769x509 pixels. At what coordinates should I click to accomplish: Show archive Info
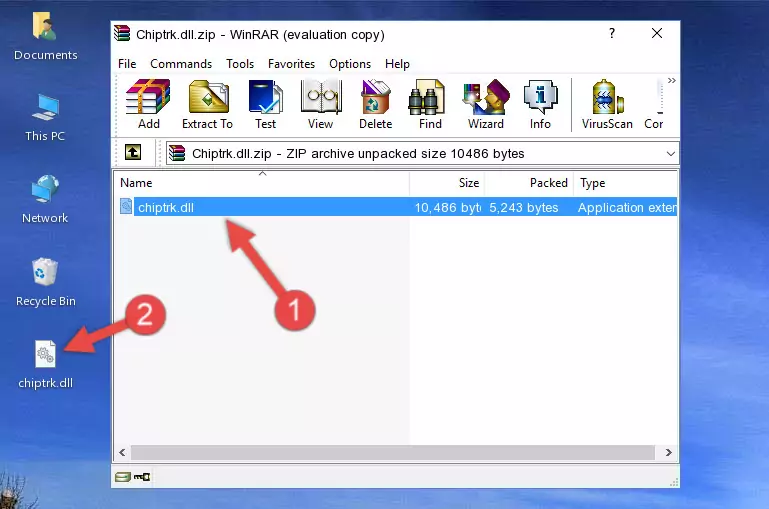(540, 104)
